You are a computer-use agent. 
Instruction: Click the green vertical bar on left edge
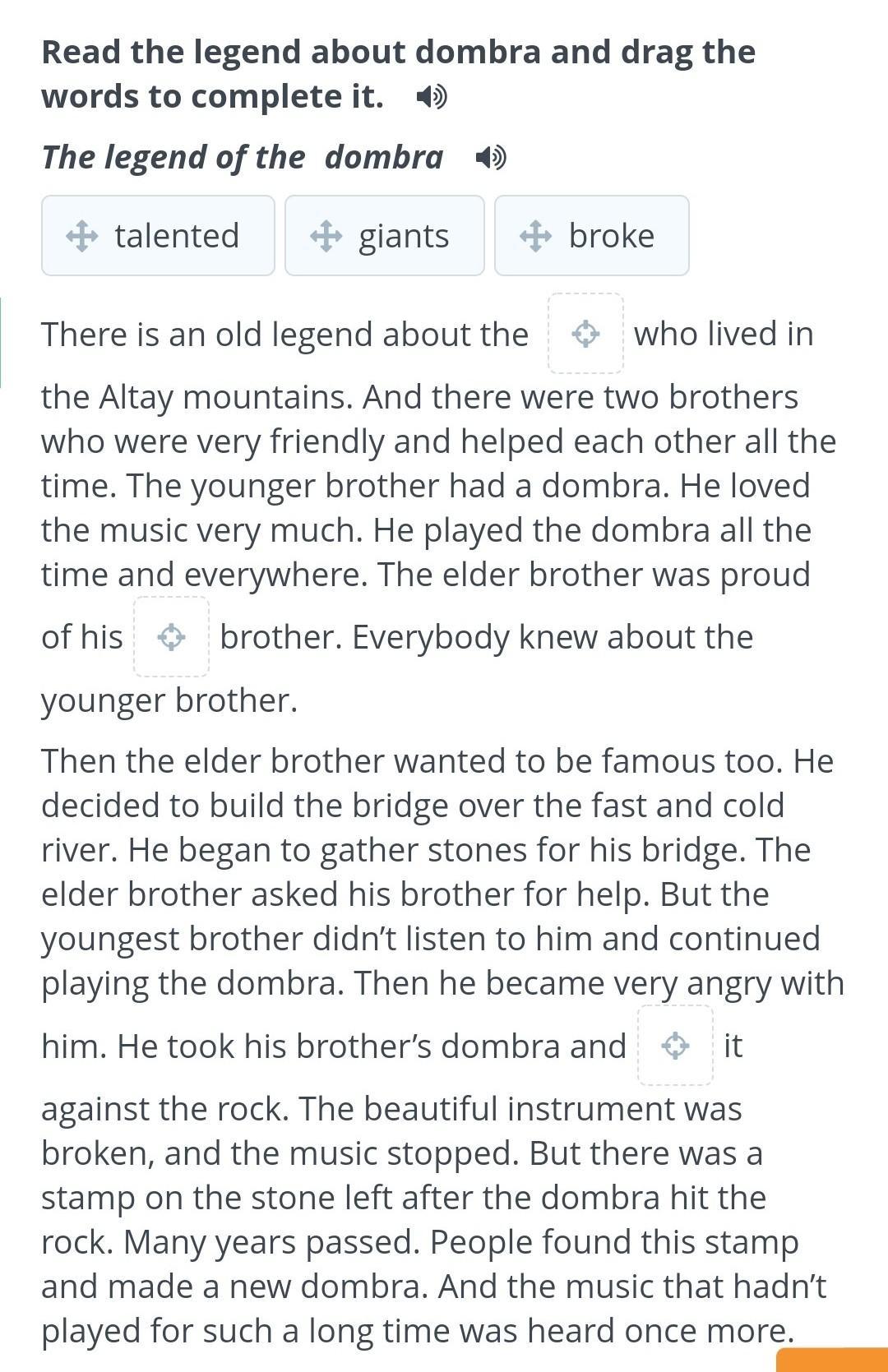[x=1, y=342]
